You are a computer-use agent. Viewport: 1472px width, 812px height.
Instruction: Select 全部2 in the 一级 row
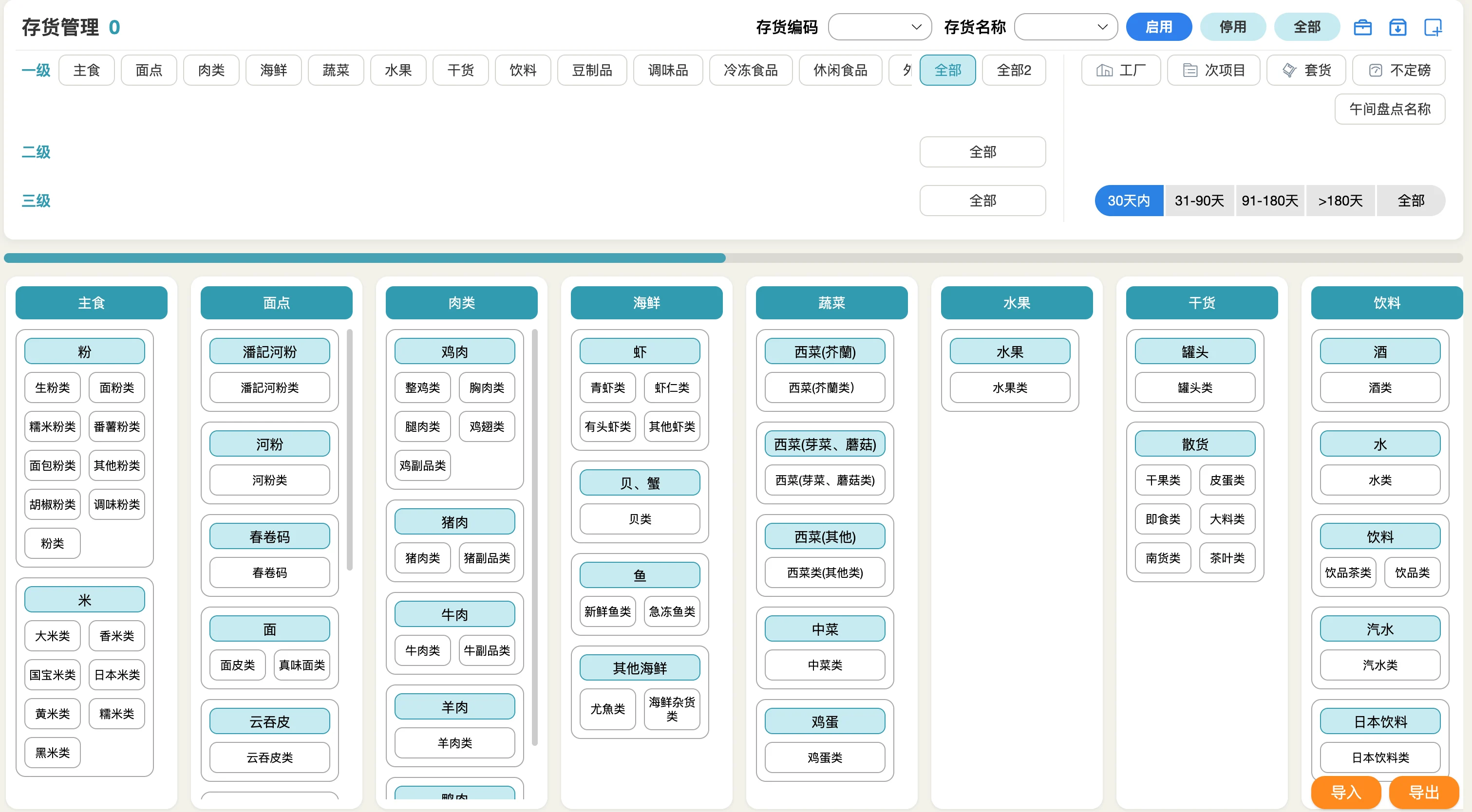pyautogui.click(x=1014, y=70)
